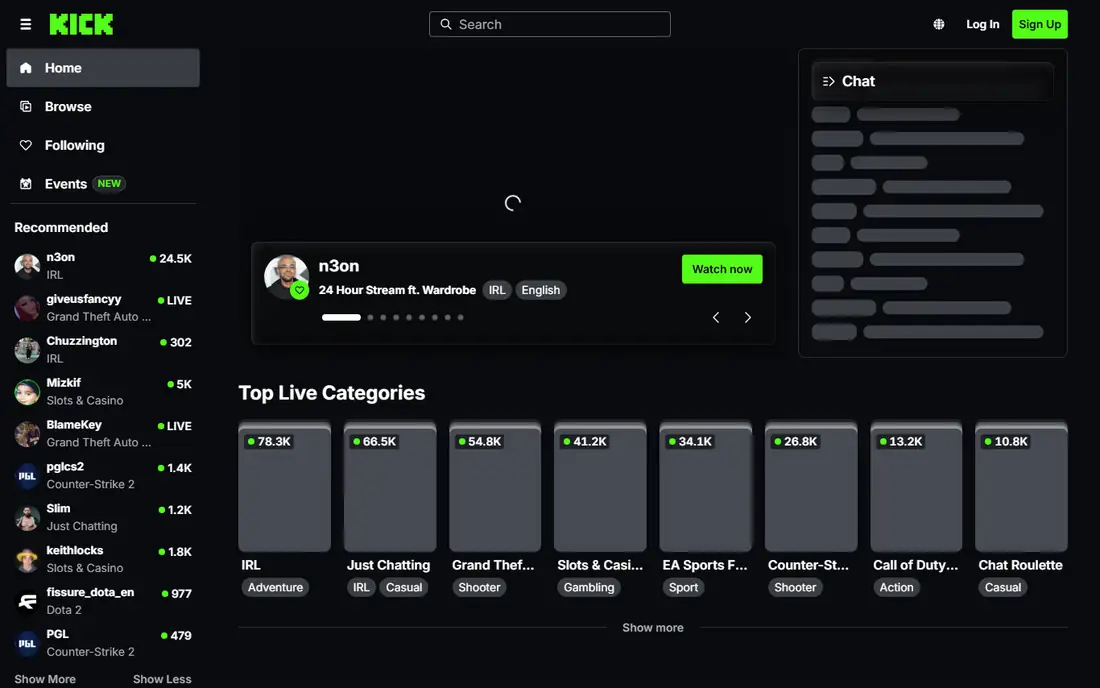Image resolution: width=1100 pixels, height=688 pixels.
Task: Click n3on name in featured card
Action: point(339,267)
